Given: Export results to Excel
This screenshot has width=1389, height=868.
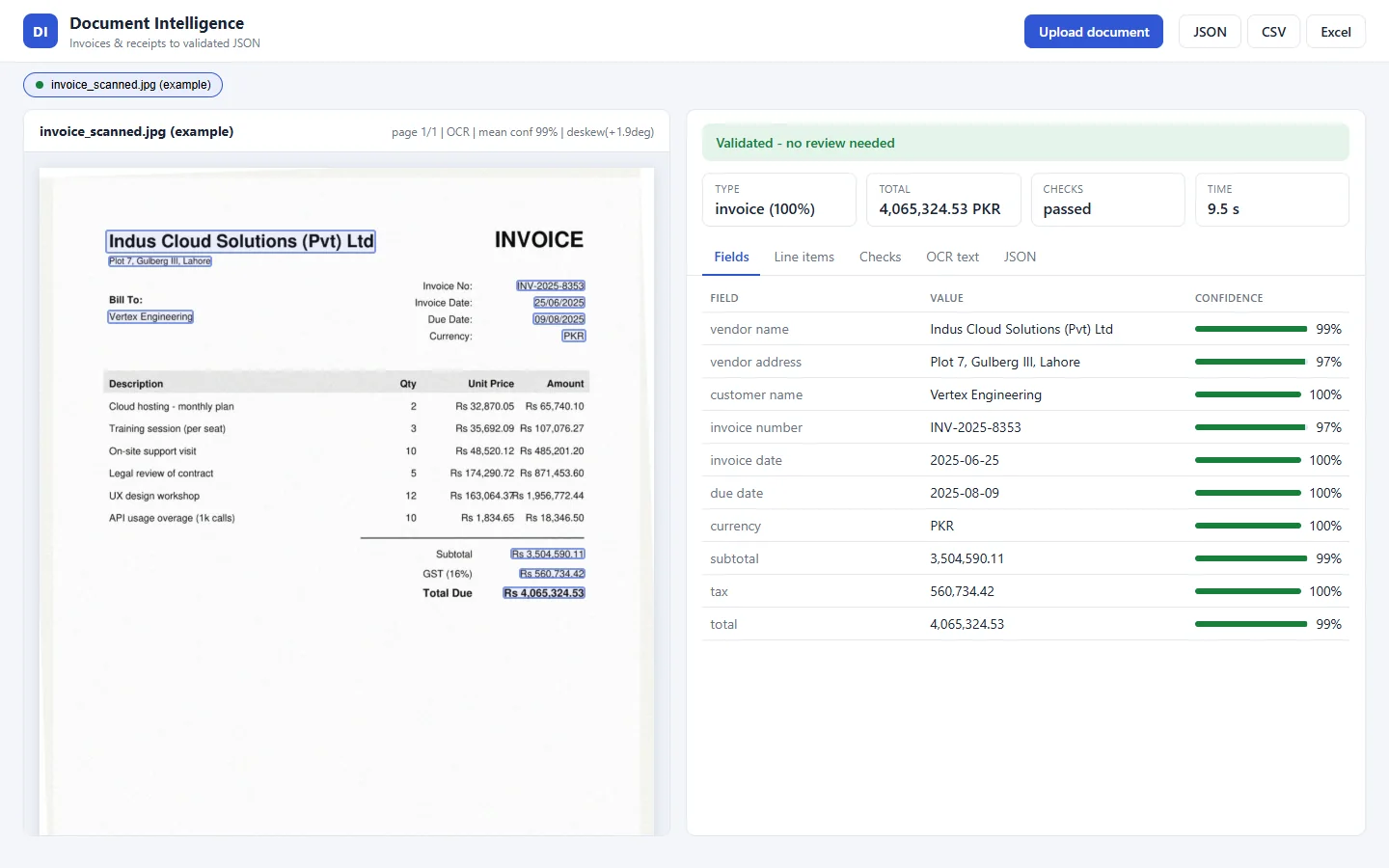Looking at the screenshot, I should [x=1336, y=32].
